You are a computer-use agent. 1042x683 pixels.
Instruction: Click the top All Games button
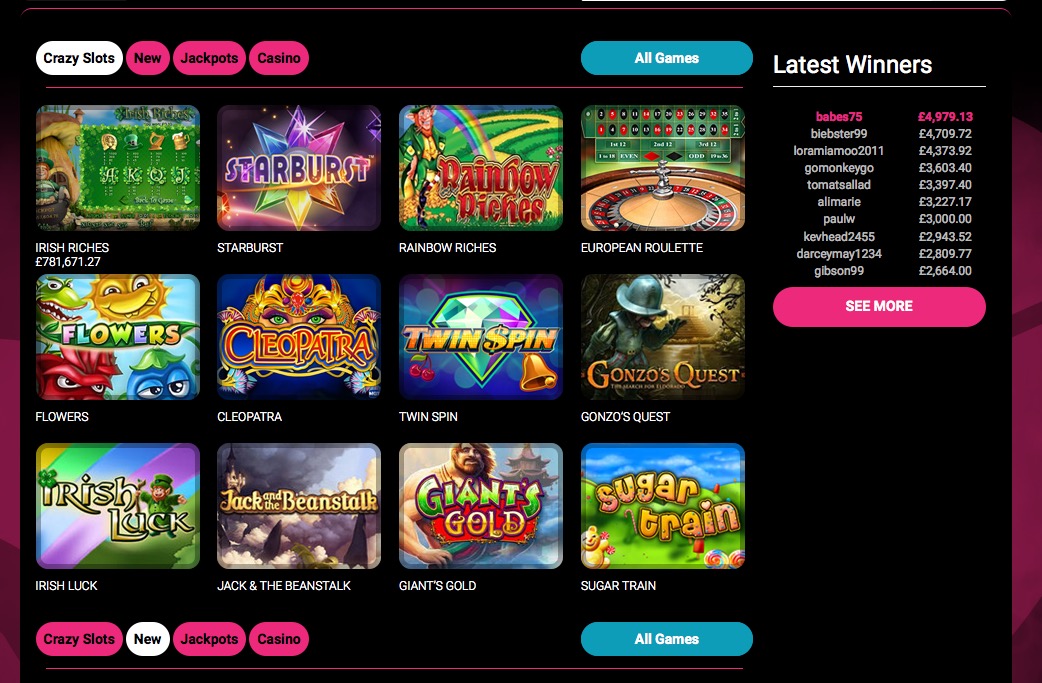tap(667, 58)
